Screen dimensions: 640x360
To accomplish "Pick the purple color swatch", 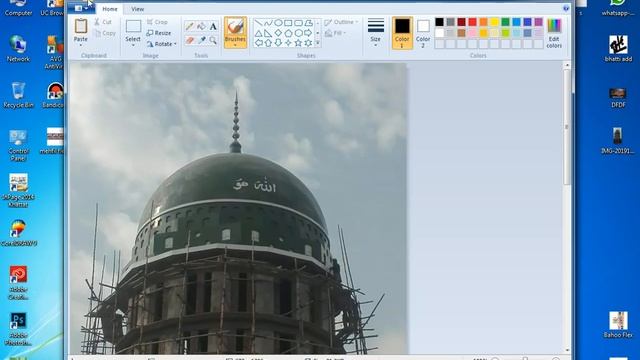I will 538,22.
